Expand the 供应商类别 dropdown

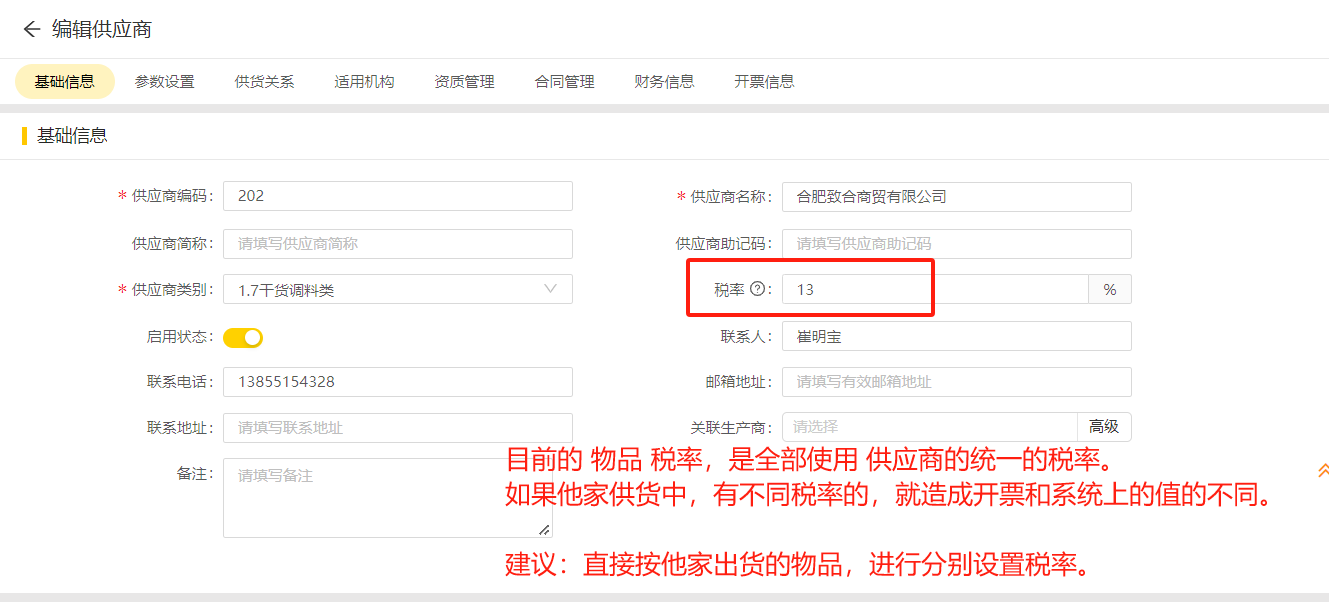(397, 289)
